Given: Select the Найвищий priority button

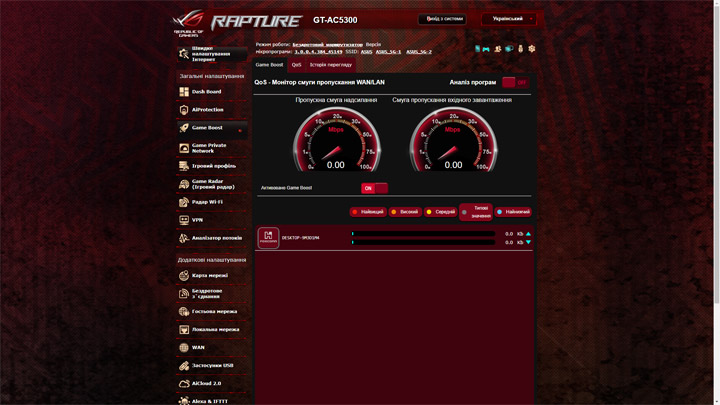Looking at the screenshot, I should pos(368,212).
